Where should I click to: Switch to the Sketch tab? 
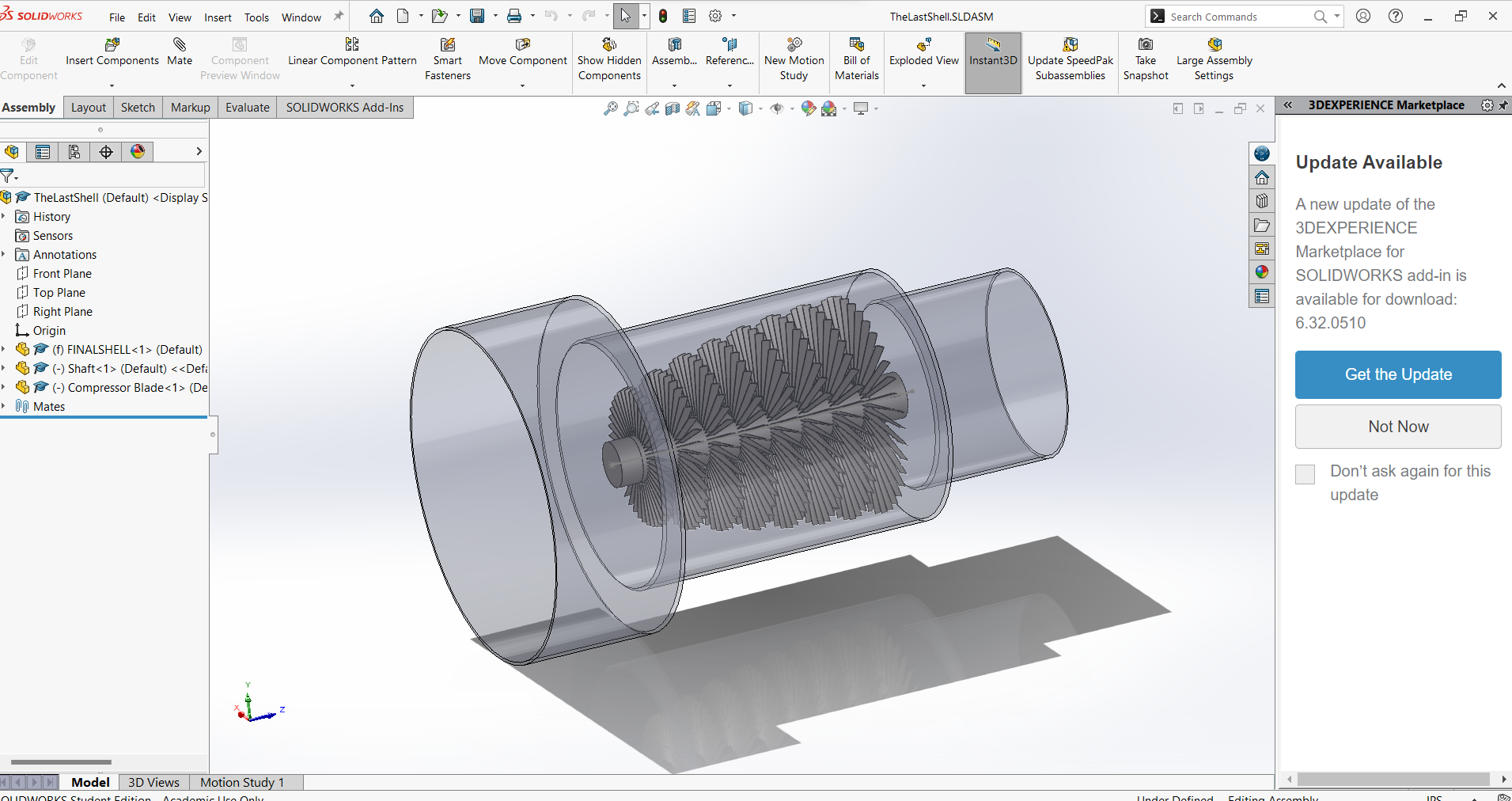[x=138, y=108]
